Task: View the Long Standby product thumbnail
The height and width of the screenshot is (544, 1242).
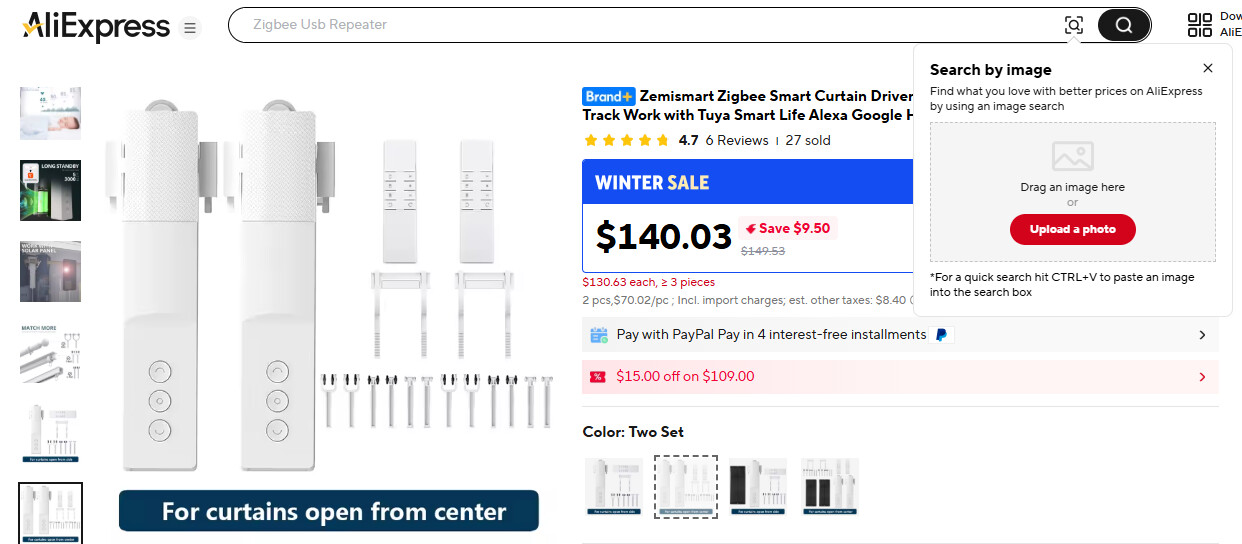Action: pos(50,190)
